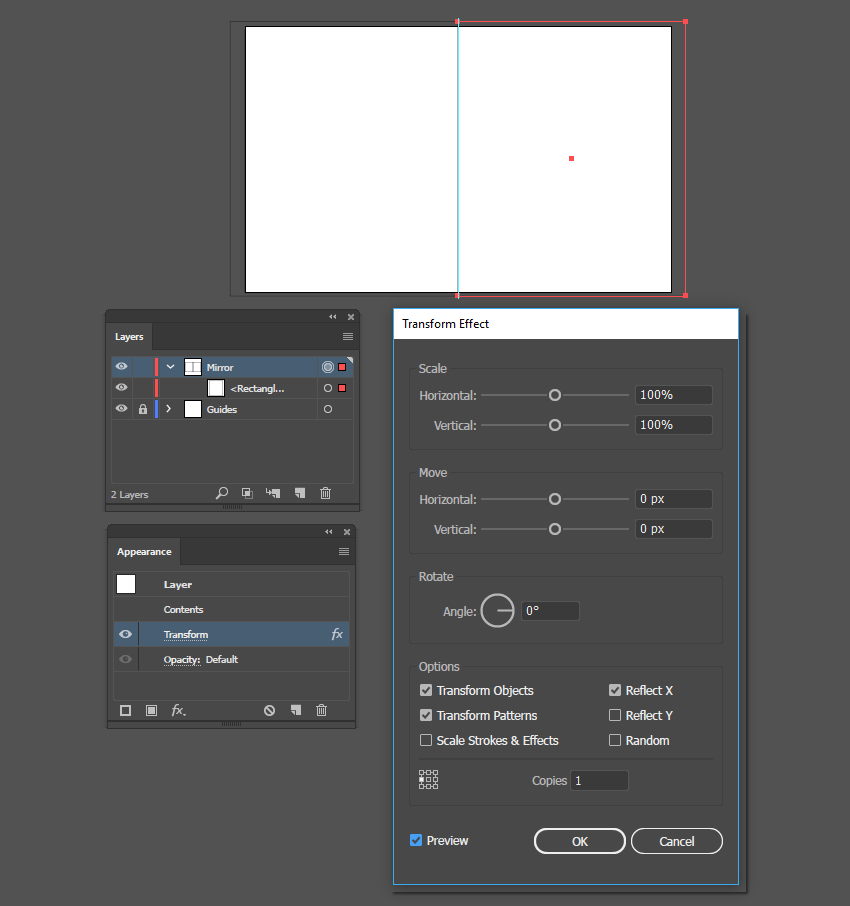Uncheck the Preview checkbox
Screen dimensions: 850x906
tap(415, 841)
